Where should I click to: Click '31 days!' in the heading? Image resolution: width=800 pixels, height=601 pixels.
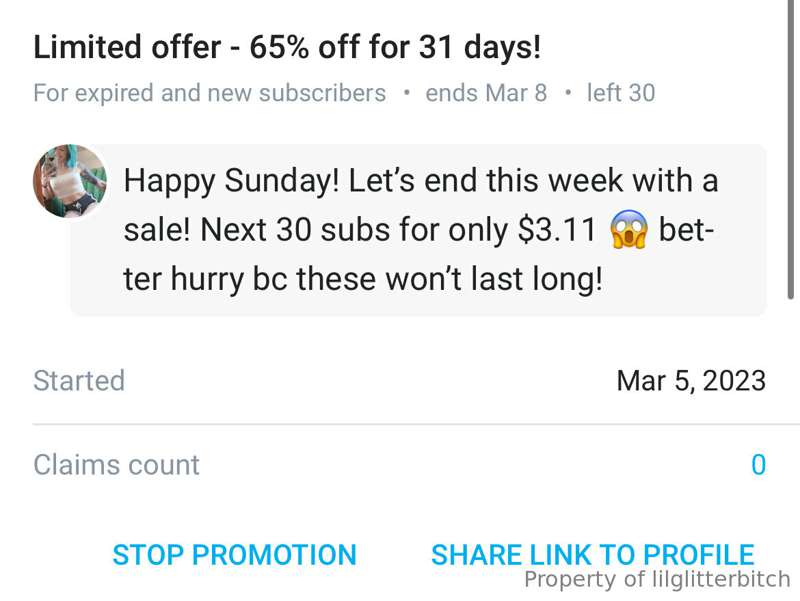pos(480,47)
